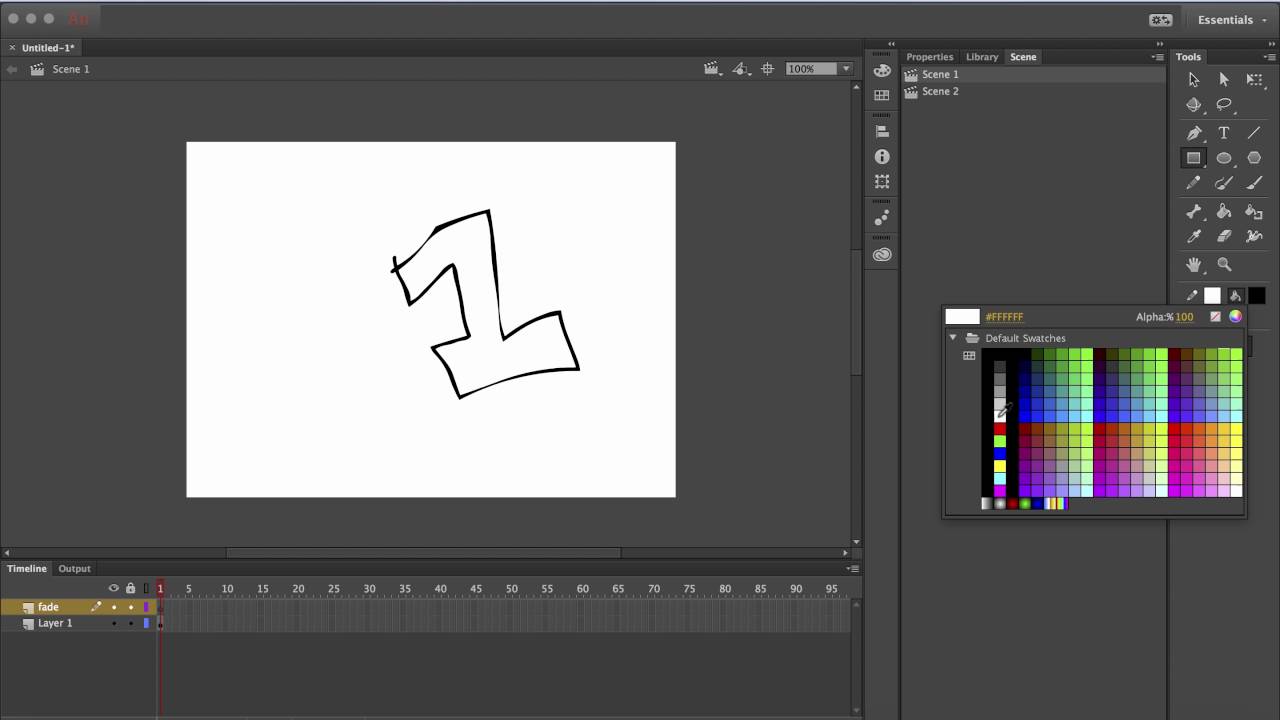Viewport: 1280px width, 720px height.
Task: Open the Color panel palette icon
Action: (x=882, y=70)
